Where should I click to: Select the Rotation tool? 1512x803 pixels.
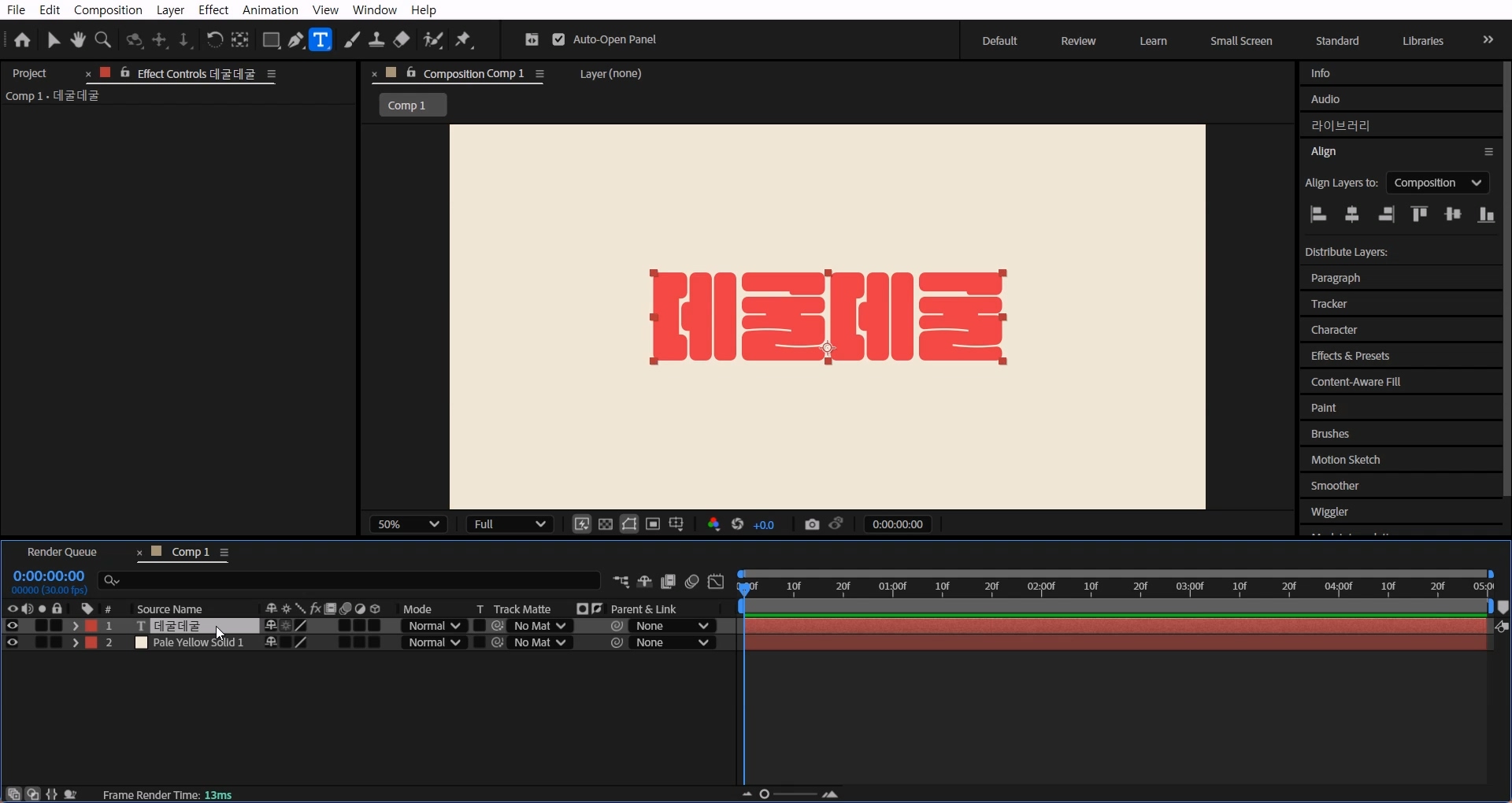pos(214,40)
